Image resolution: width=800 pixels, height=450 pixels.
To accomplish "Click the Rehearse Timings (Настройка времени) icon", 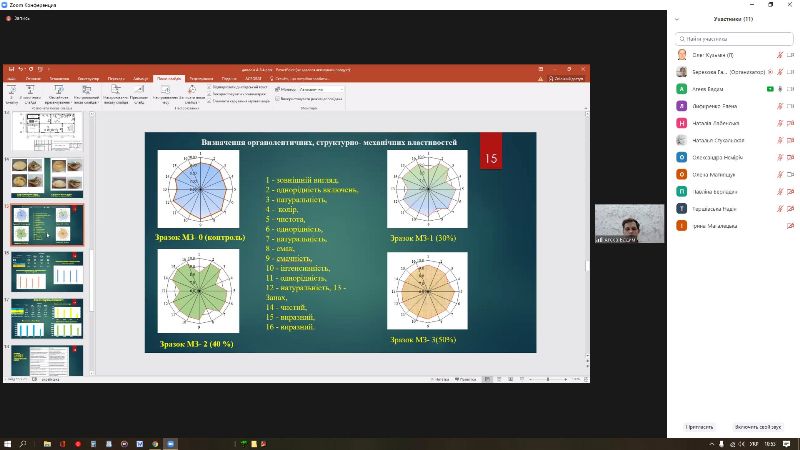I will [x=165, y=90].
